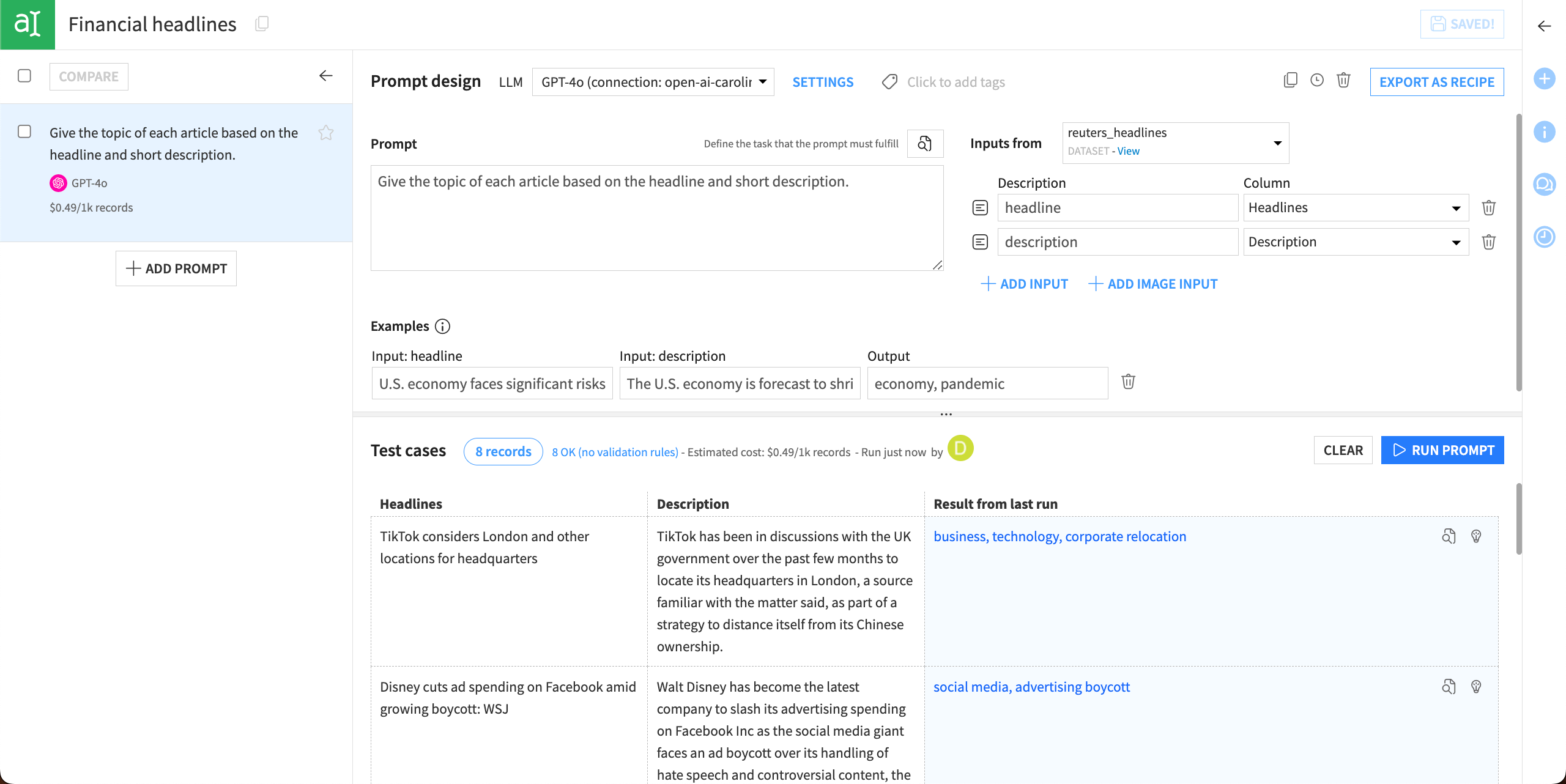Click ADD IMAGE INPUT
The width and height of the screenshot is (1566, 784).
[1153, 284]
